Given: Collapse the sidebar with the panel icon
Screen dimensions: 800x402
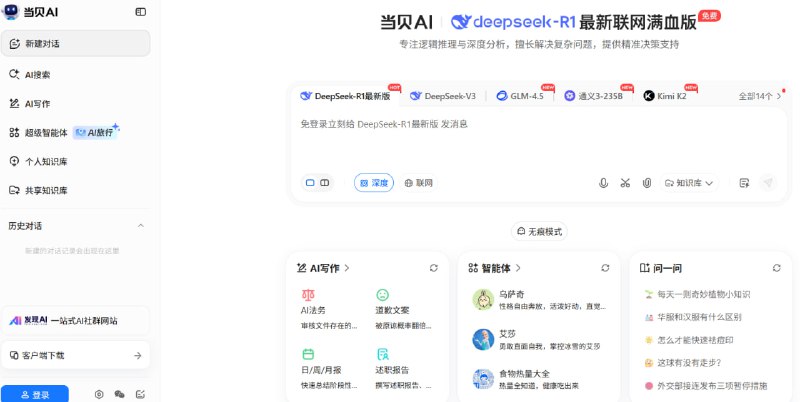Looking at the screenshot, I should [x=140, y=12].
